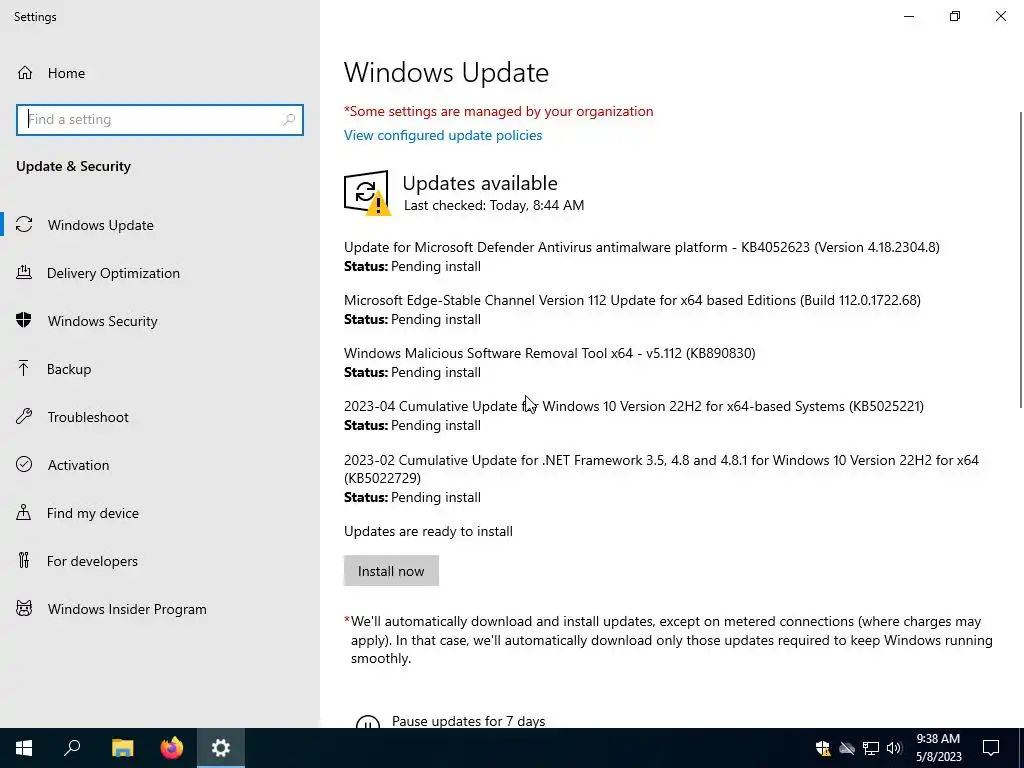
Task: Click the Troubleshoot wrench icon
Action: [24, 417]
